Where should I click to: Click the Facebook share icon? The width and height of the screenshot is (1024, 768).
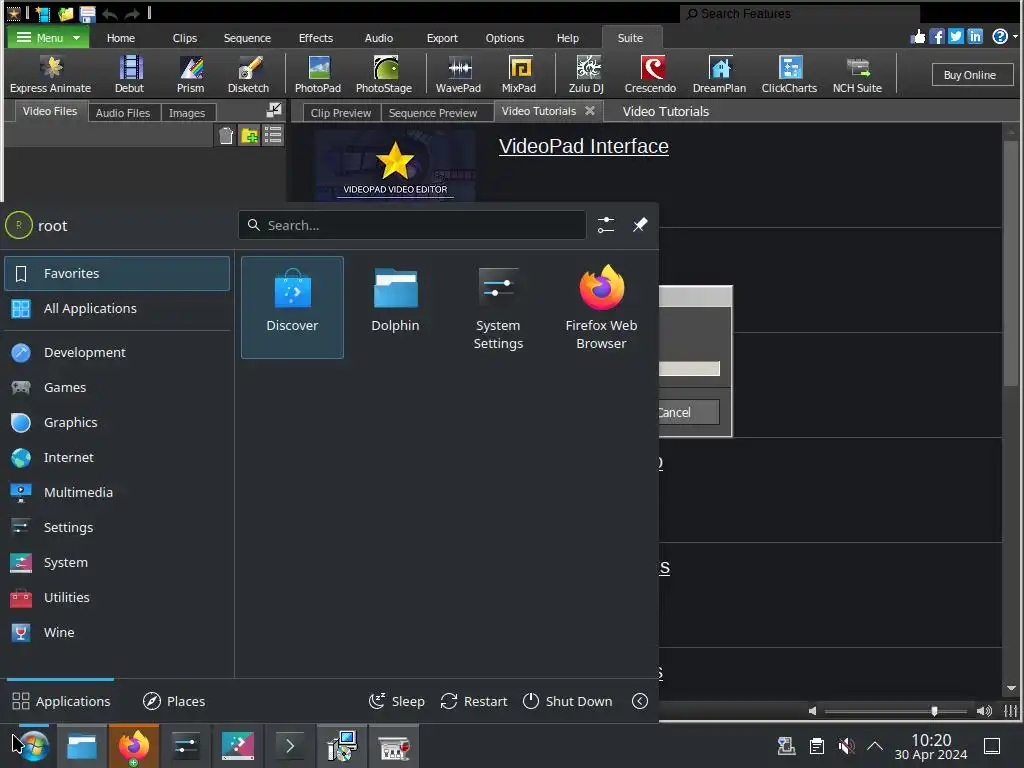point(936,37)
